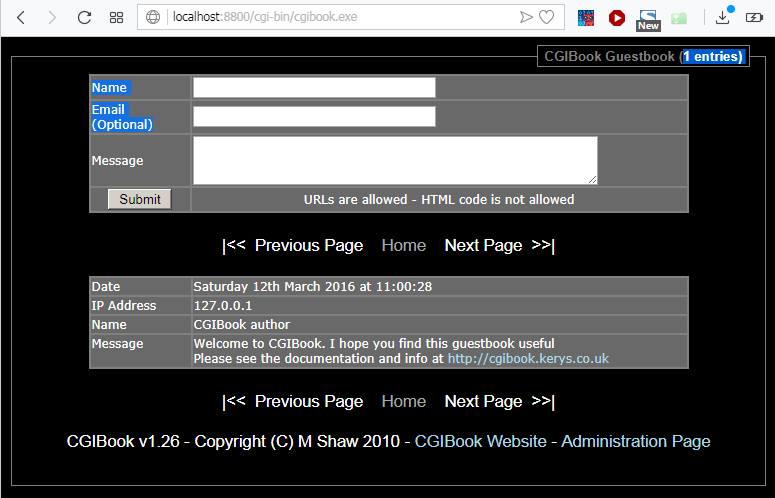775x498 pixels.
Task: Click the highlighted '1 entries)' text
Action: click(x=713, y=57)
